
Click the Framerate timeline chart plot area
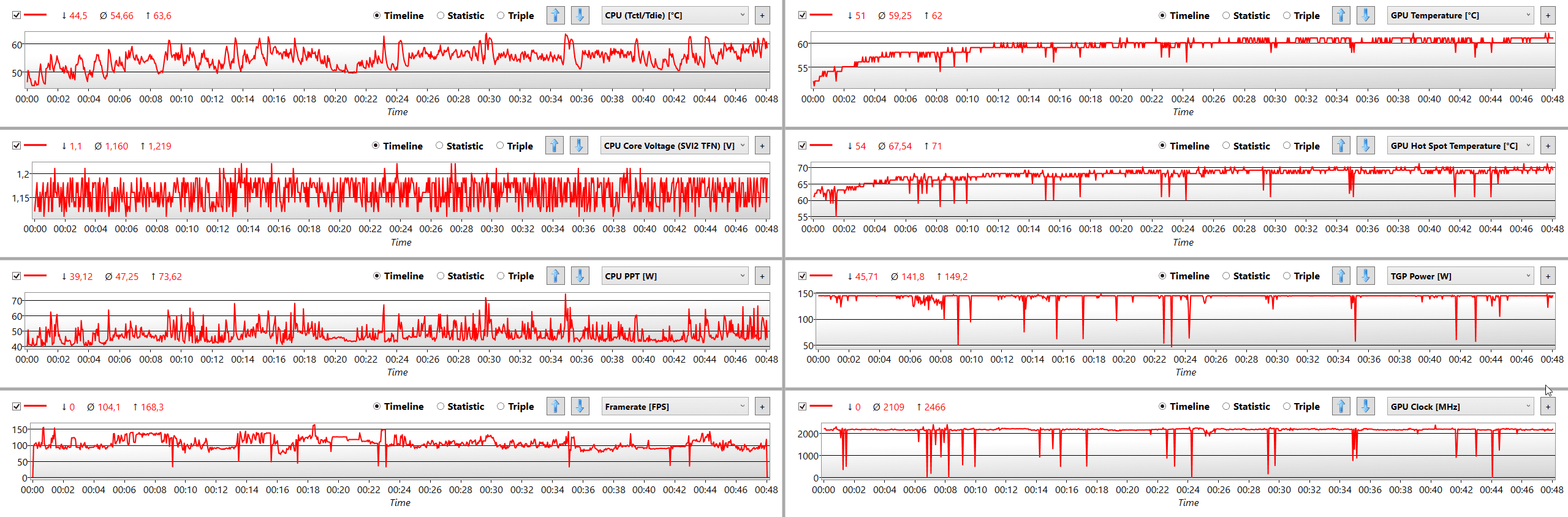(400, 451)
